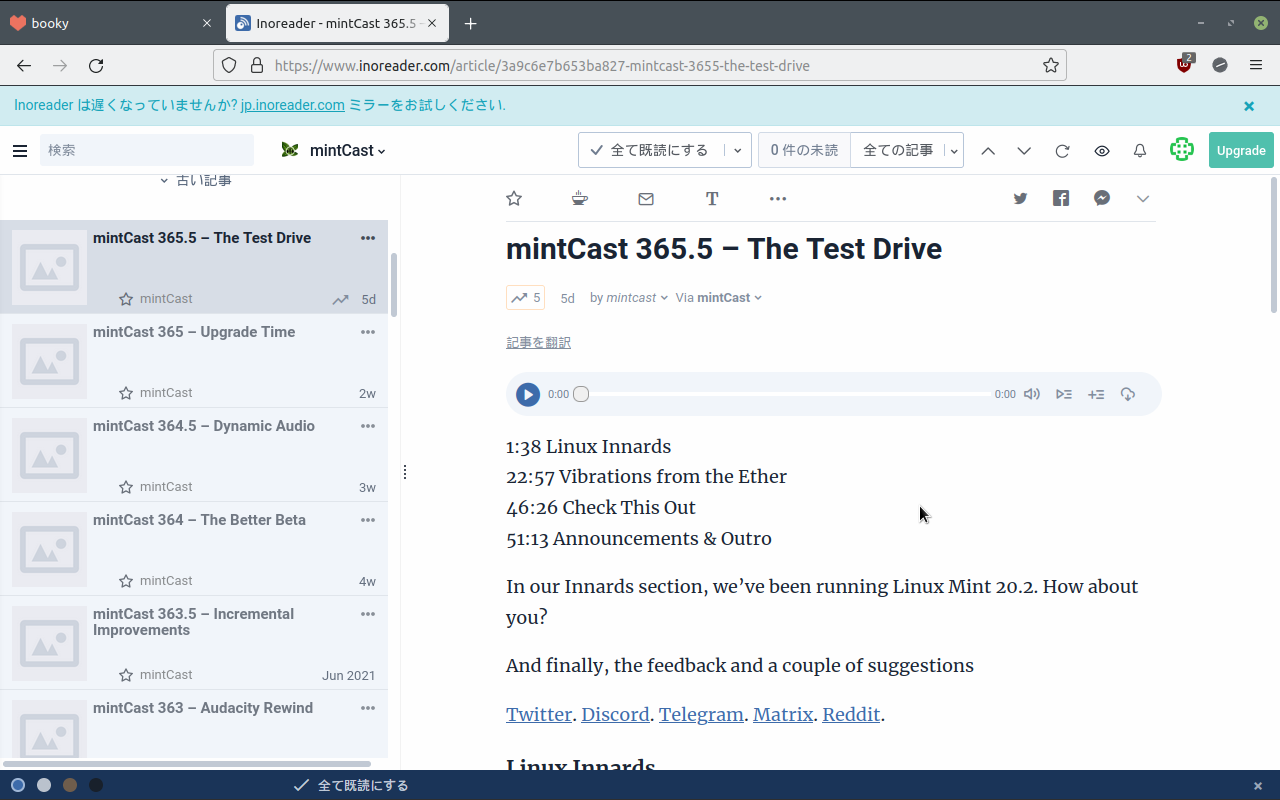Switch to the booky browser tab
Image resolution: width=1280 pixels, height=800 pixels.
coord(110,23)
